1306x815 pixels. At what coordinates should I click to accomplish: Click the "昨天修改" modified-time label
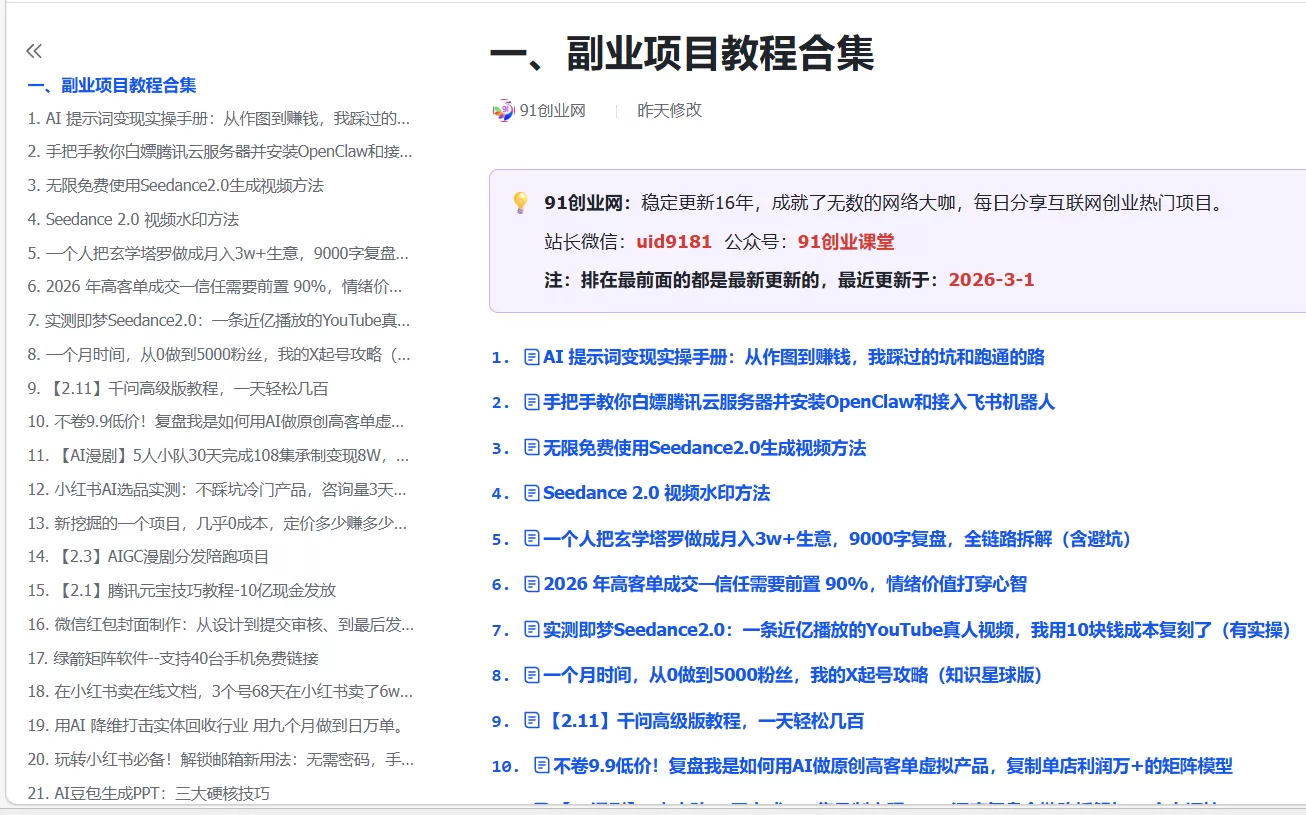(668, 110)
